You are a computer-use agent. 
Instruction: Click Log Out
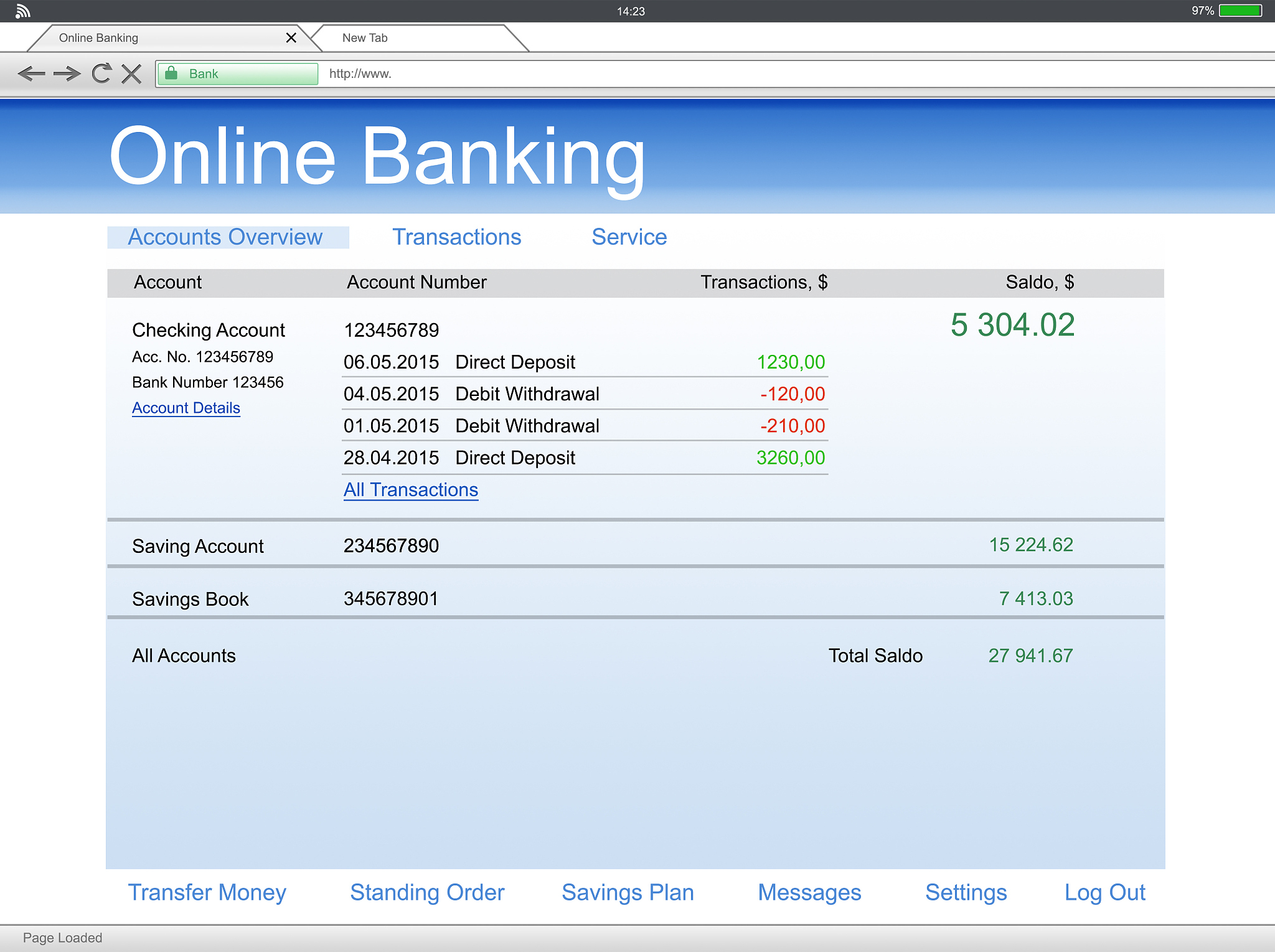click(1105, 893)
